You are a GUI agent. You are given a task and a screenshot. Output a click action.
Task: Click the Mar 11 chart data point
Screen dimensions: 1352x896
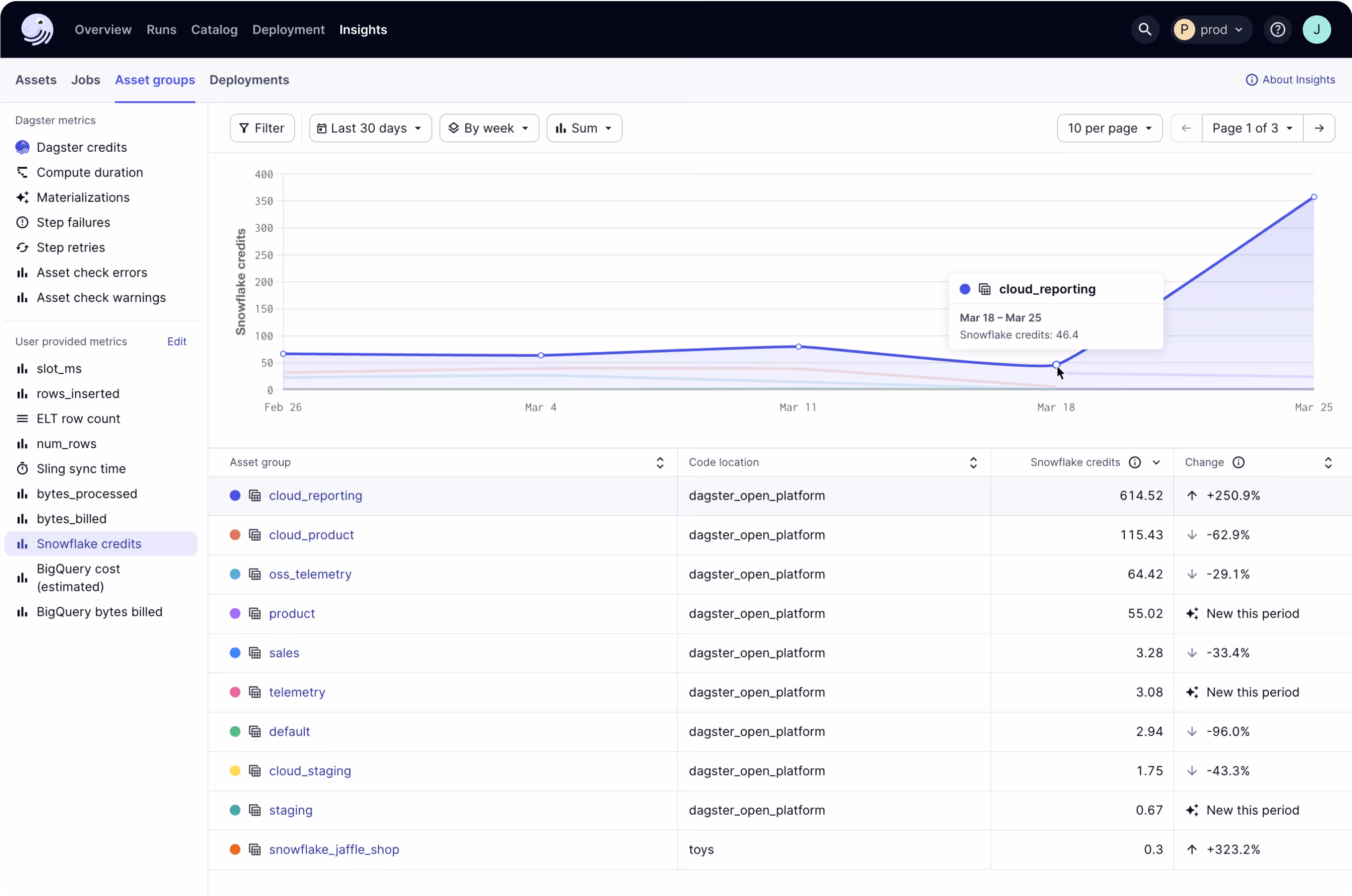[x=798, y=347]
